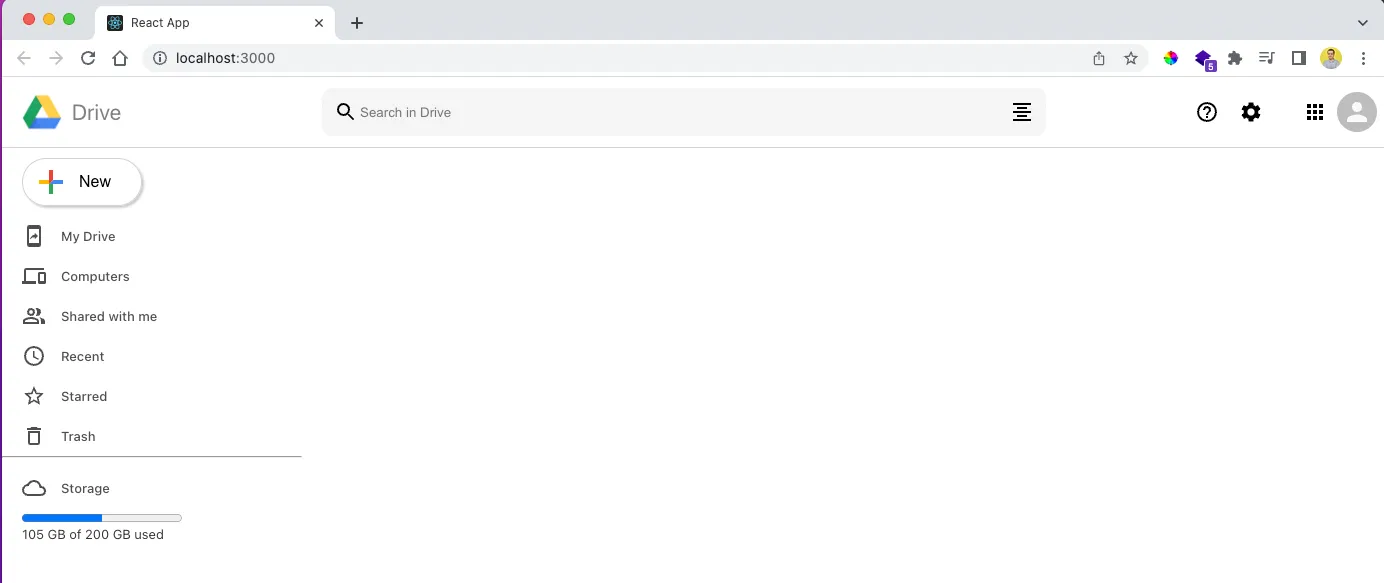1384x583 pixels.
Task: Click the Shared with me people icon
Action: click(x=34, y=316)
